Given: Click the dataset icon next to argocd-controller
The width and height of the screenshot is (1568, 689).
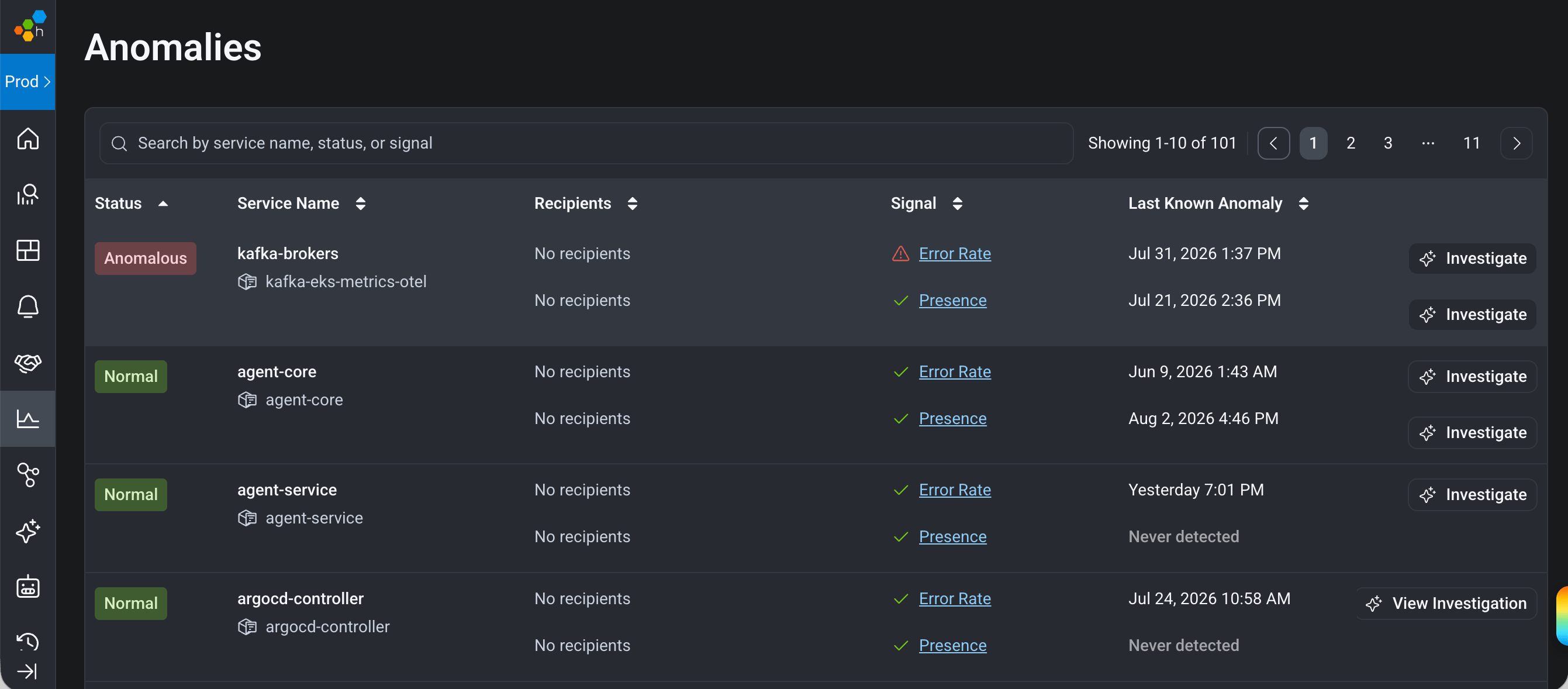Looking at the screenshot, I should coord(247,627).
